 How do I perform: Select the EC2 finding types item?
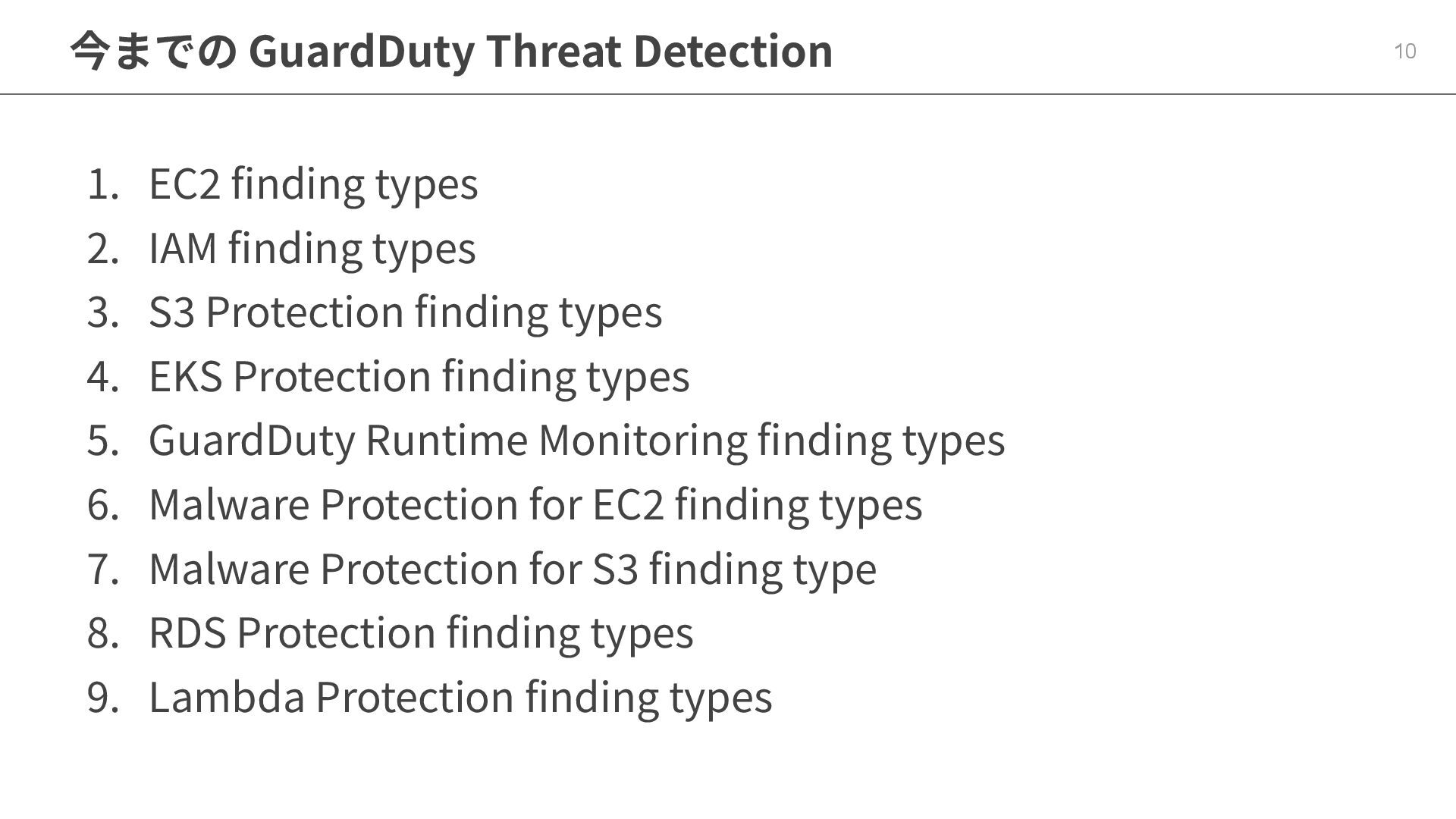[313, 184]
